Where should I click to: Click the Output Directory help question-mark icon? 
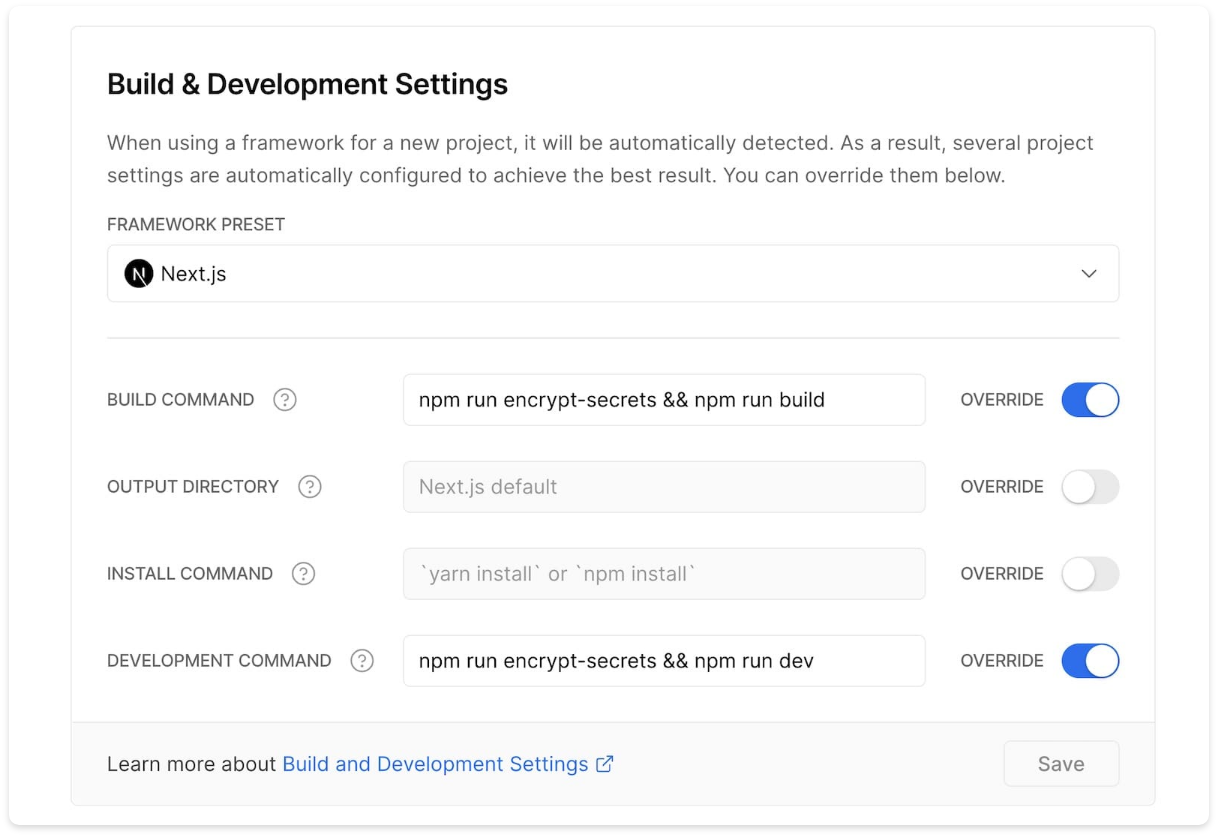click(310, 487)
